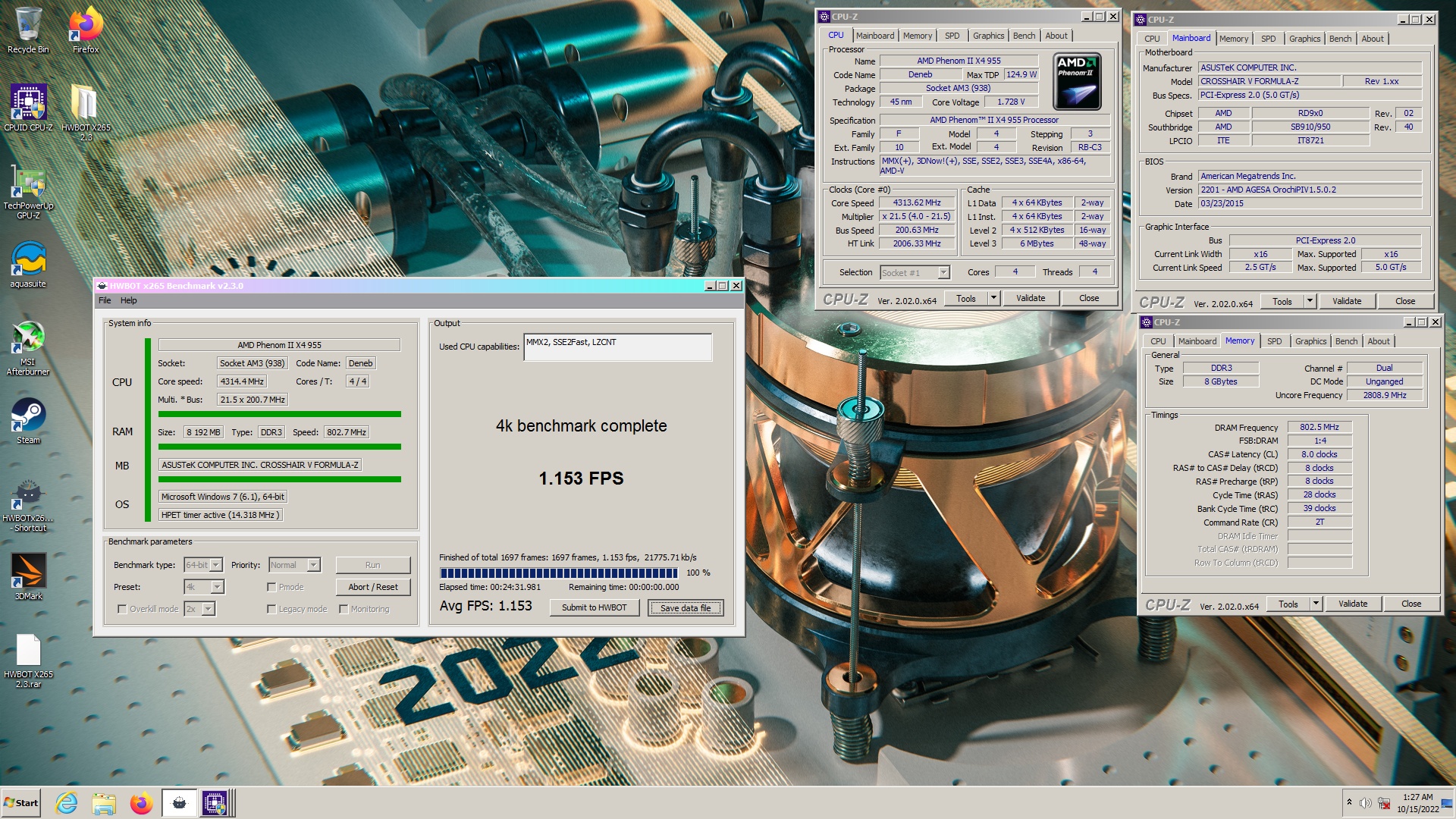
Task: Toggle the Pmode checkbox
Action: pos(271,587)
